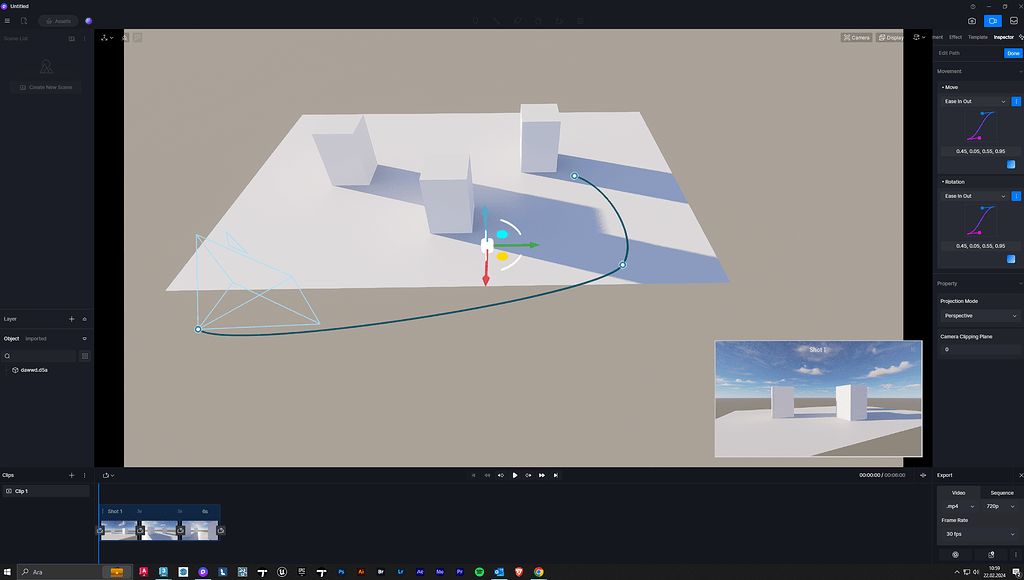
Task: Select the Imported tab
Action: 35,338
